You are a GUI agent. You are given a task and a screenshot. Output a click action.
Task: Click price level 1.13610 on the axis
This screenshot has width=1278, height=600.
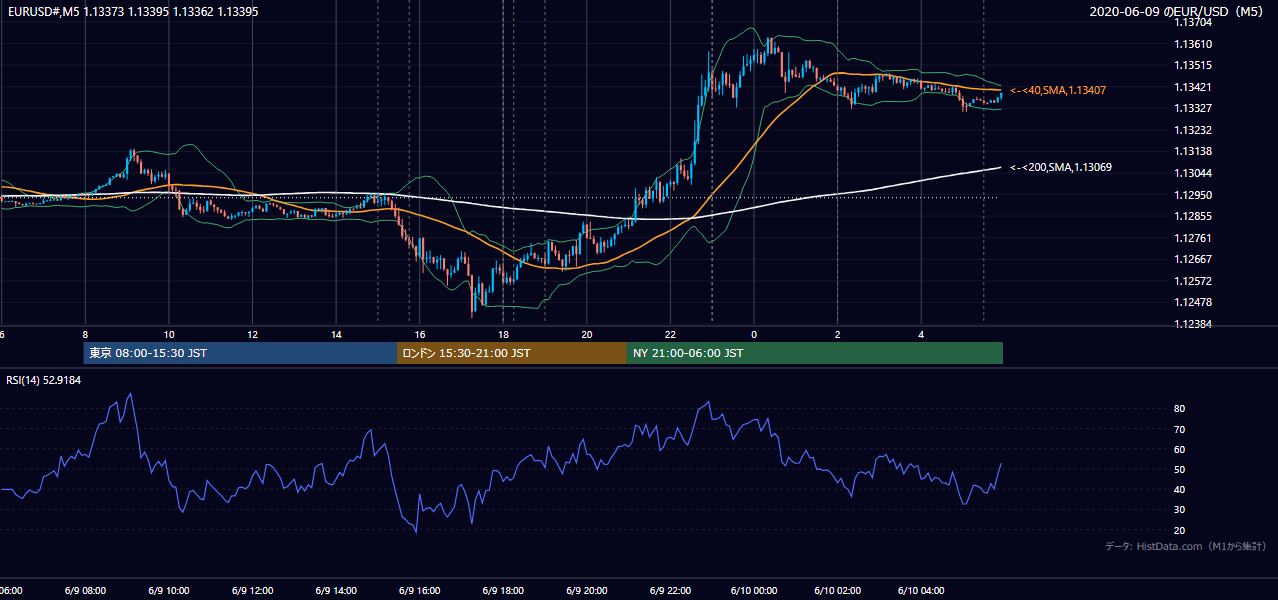(x=1193, y=44)
